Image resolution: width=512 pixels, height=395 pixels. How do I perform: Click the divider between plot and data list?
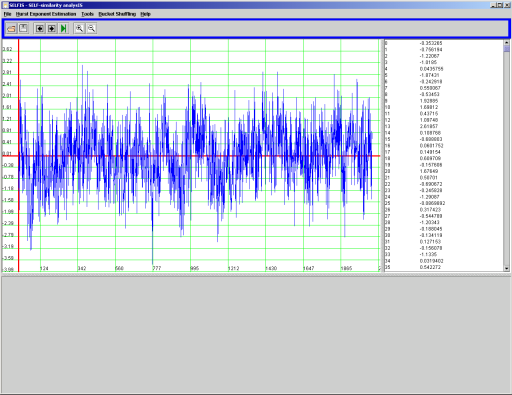coord(383,156)
